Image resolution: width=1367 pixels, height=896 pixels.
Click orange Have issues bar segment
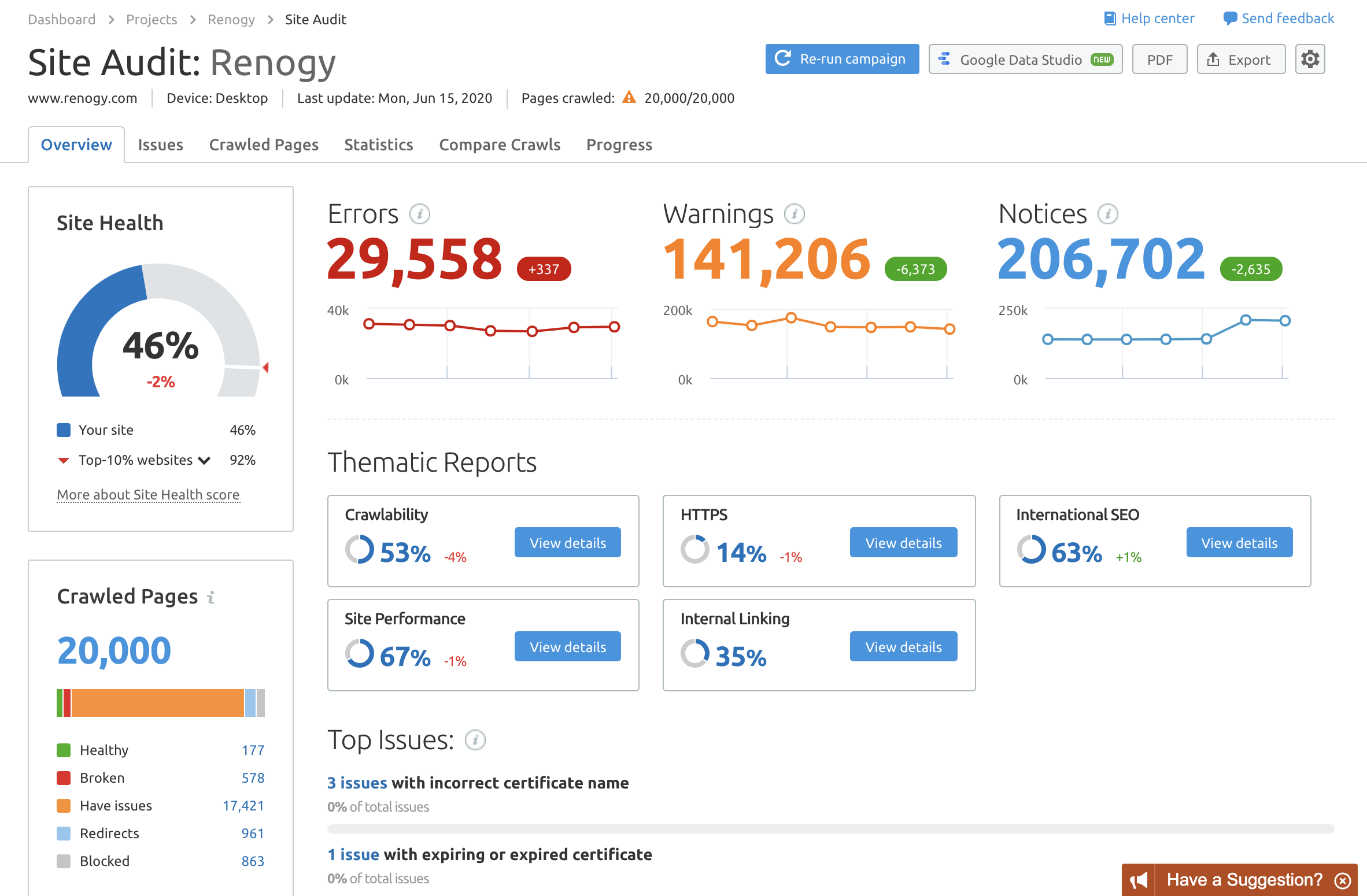point(157,703)
